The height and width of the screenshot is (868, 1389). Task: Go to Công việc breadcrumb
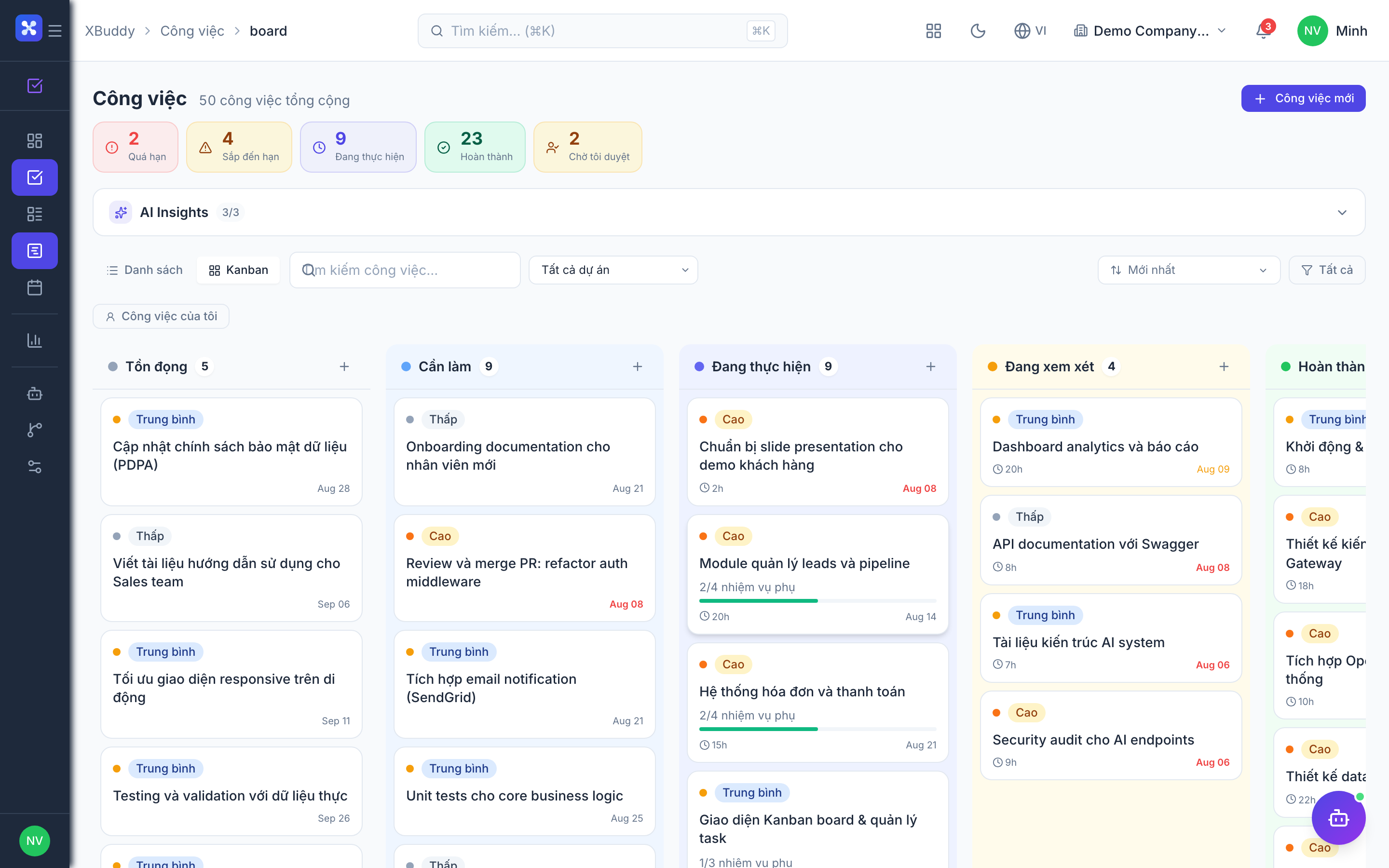click(192, 31)
